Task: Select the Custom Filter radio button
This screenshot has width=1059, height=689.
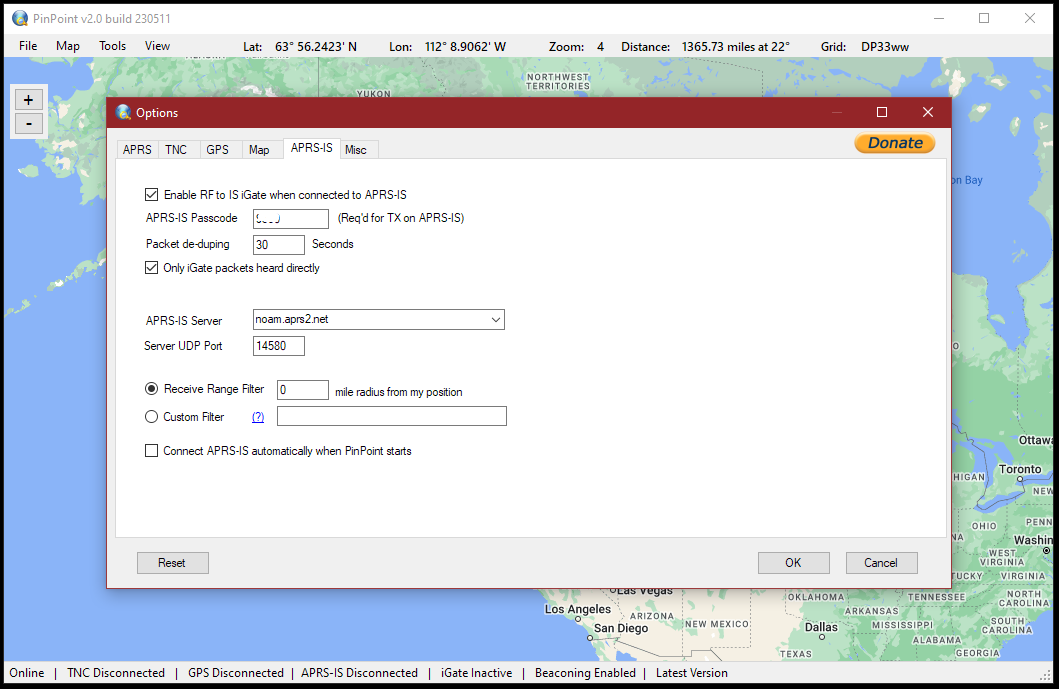Action: (x=151, y=415)
